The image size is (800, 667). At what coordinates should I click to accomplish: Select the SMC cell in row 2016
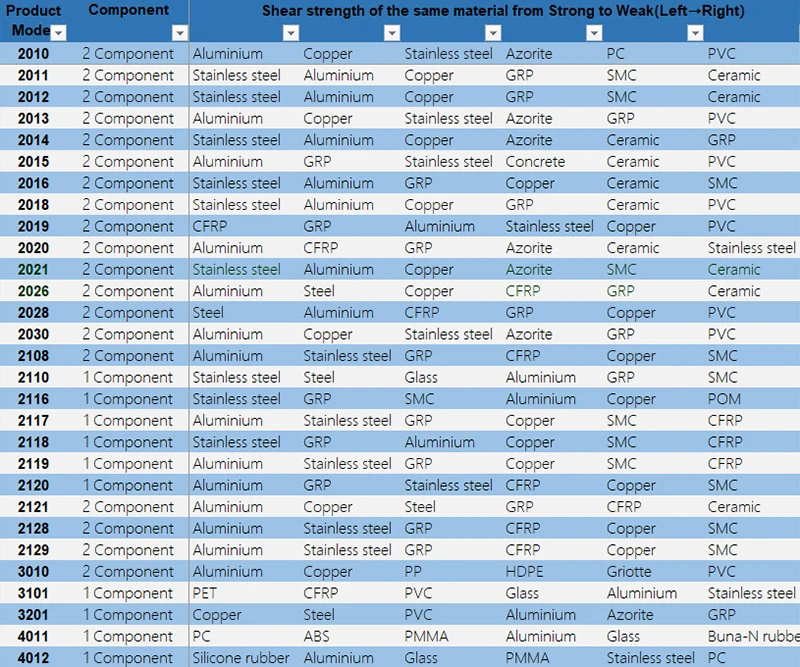tap(722, 183)
